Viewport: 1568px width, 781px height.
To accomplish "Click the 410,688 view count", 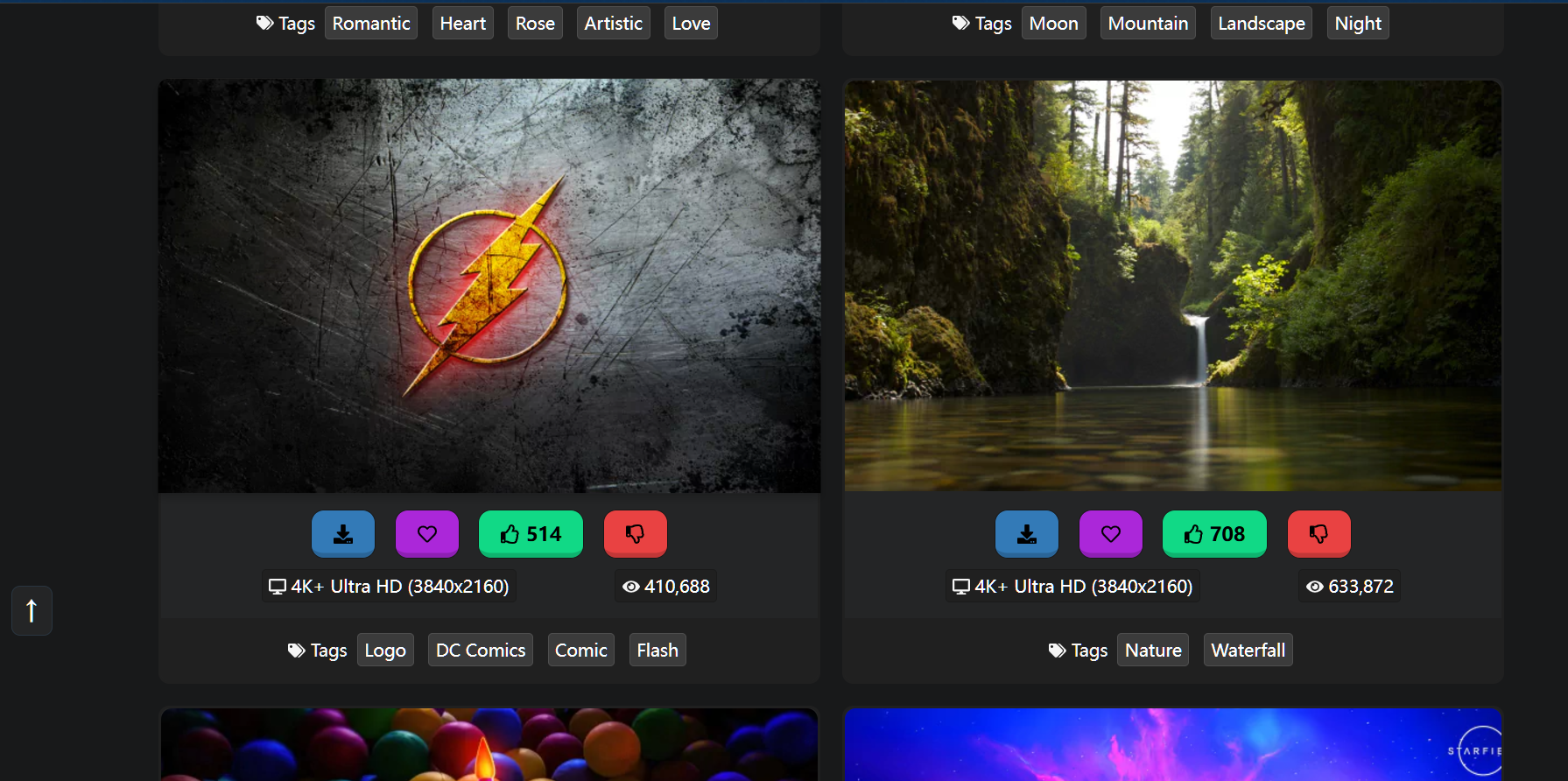I will [666, 586].
